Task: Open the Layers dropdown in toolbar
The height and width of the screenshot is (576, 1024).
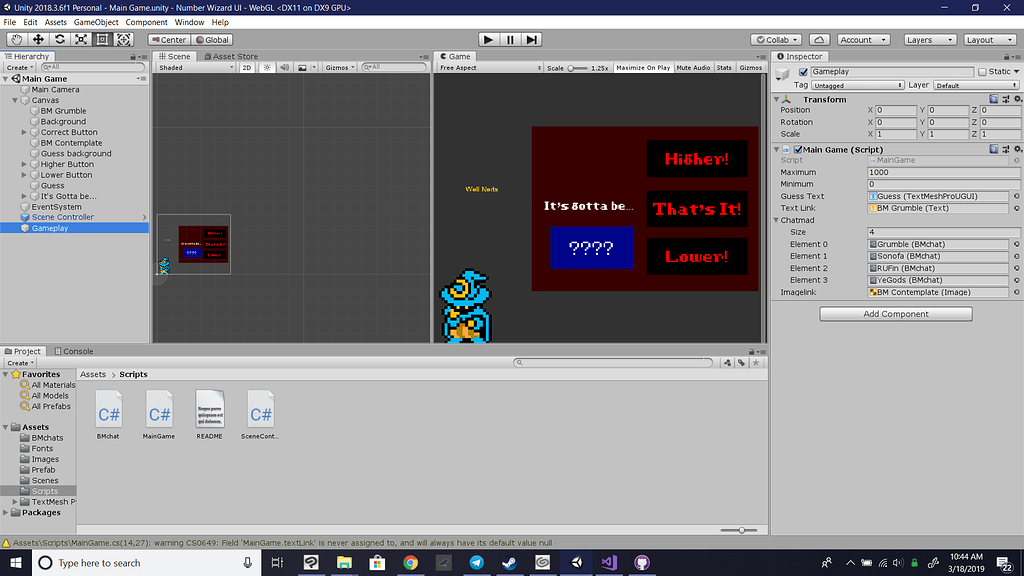Action: [925, 40]
